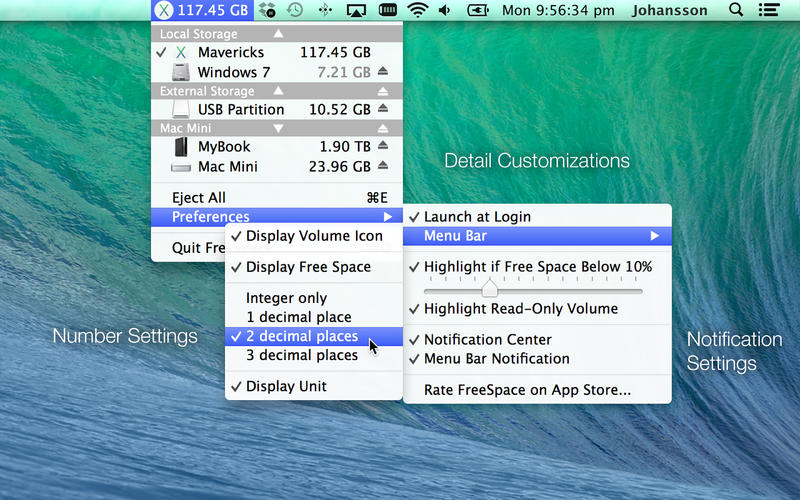Image resolution: width=800 pixels, height=500 pixels.
Task: Eject the MyBook drive
Action: pos(382,147)
